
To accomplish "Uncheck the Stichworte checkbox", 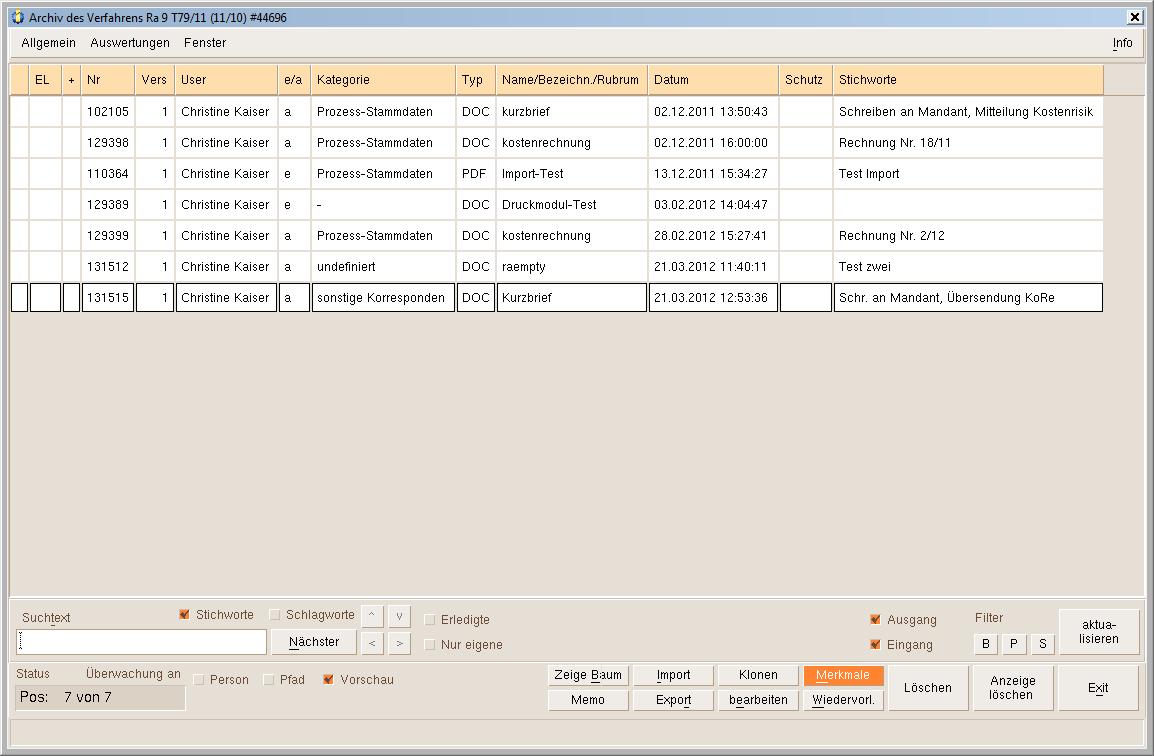I will 184,615.
